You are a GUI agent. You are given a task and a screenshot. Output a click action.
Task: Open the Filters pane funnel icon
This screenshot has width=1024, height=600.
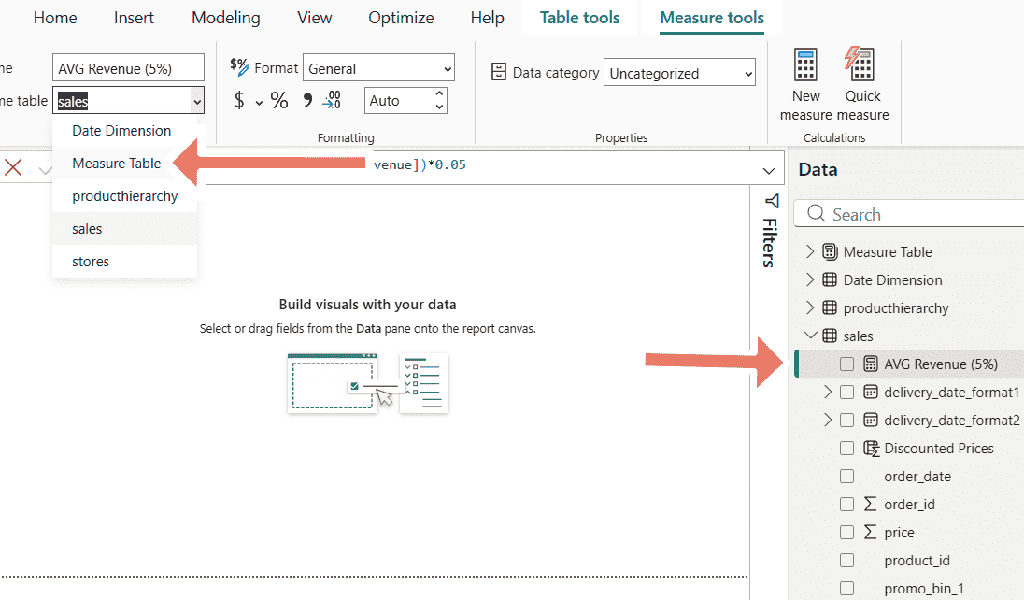tap(772, 200)
